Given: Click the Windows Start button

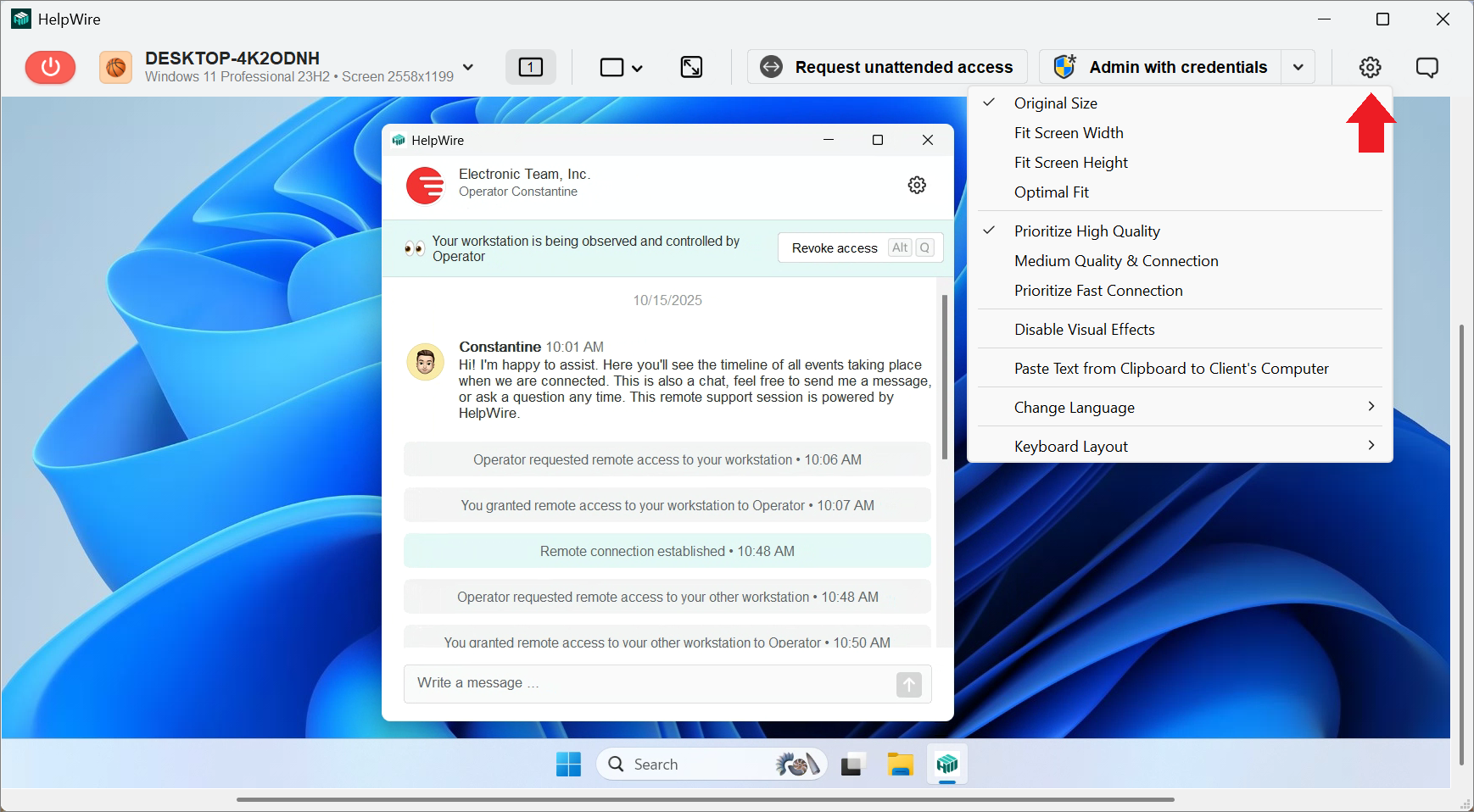Looking at the screenshot, I should pos(568,765).
